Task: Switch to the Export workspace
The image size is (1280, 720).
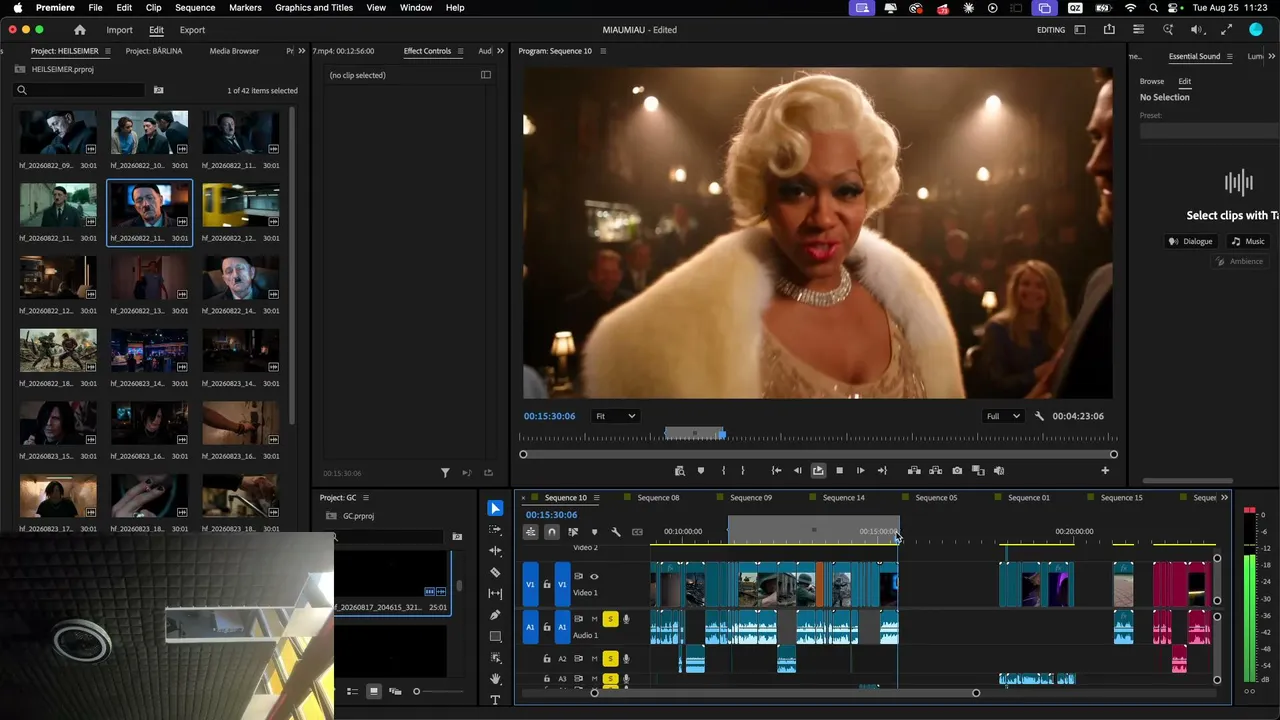Action: 192,30
